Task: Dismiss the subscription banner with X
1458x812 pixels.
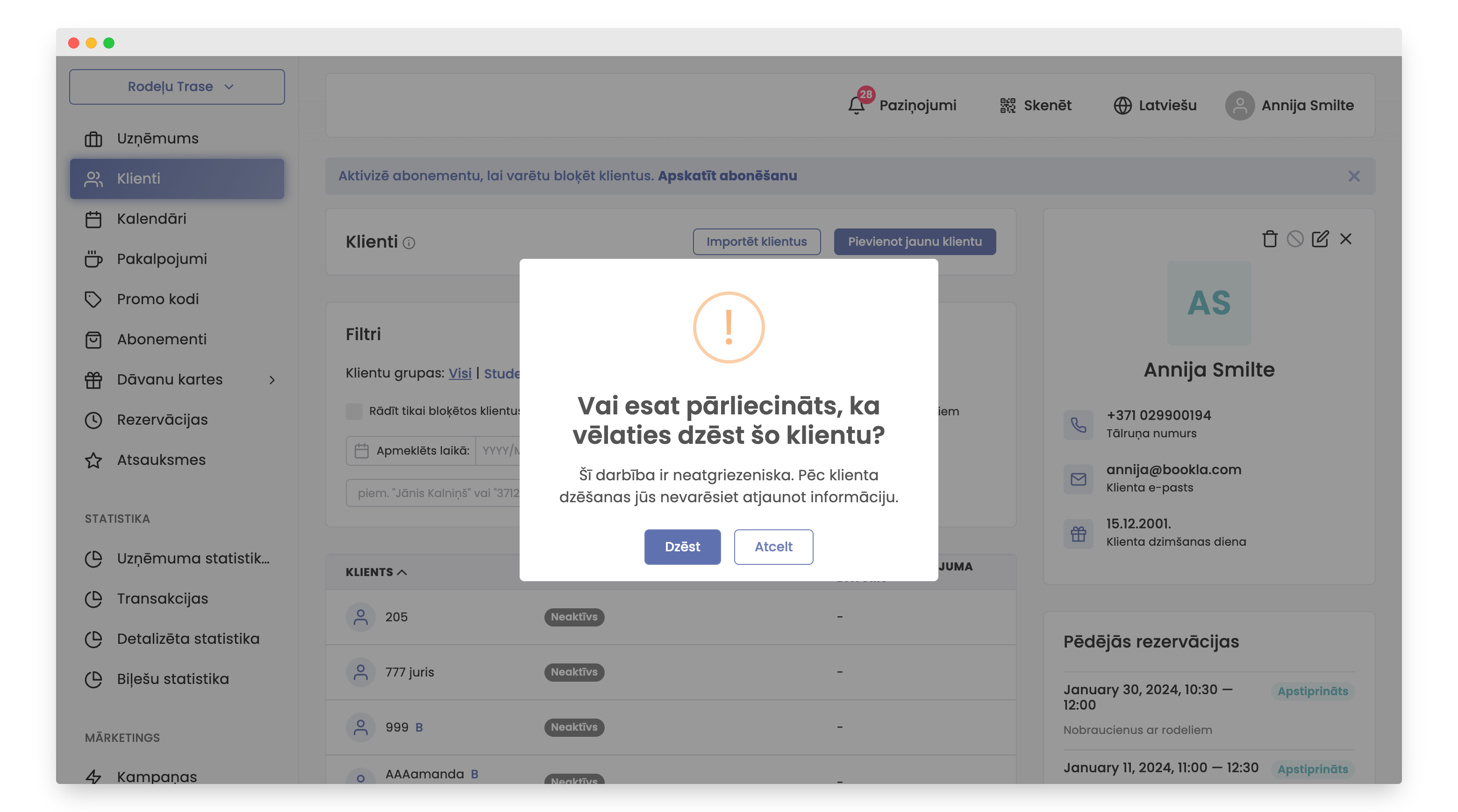Action: [1354, 177]
